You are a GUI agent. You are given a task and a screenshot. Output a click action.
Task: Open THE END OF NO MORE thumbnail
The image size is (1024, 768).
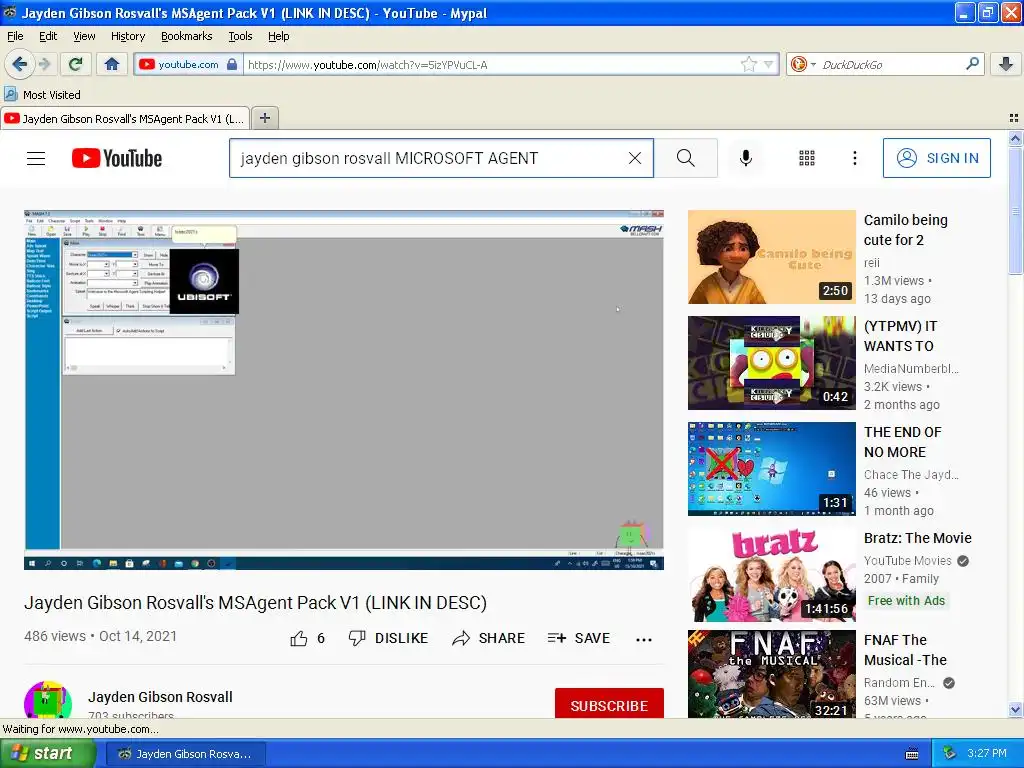771,468
